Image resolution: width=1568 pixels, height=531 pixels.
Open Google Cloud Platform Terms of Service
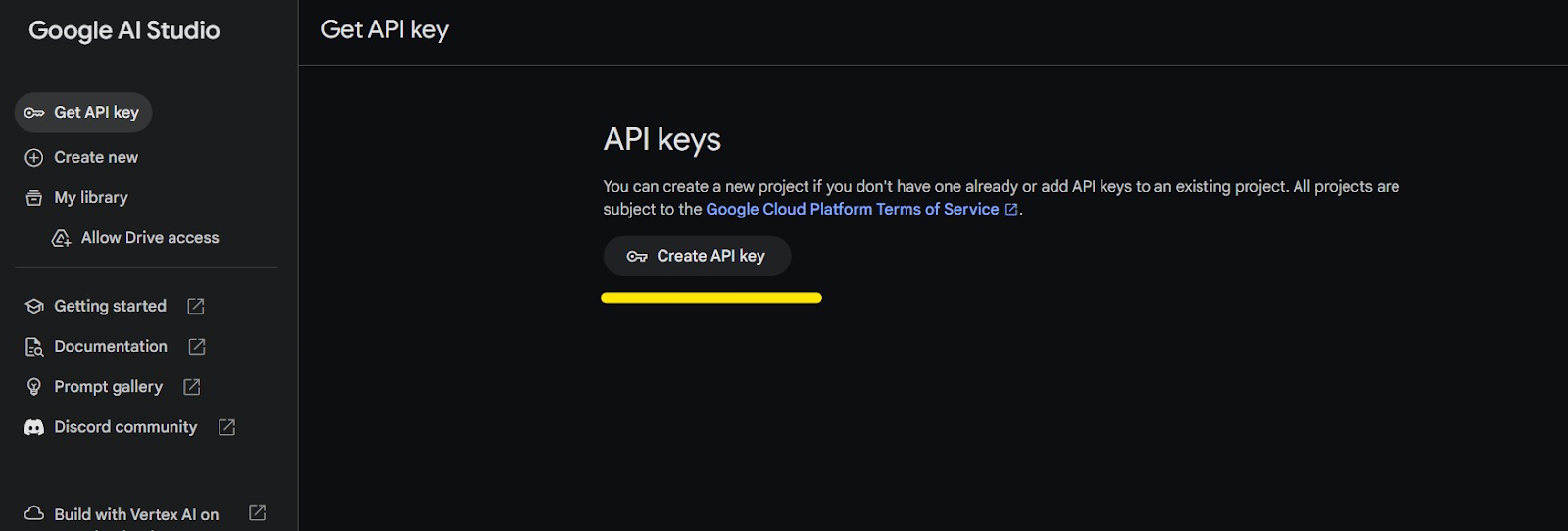coord(853,209)
